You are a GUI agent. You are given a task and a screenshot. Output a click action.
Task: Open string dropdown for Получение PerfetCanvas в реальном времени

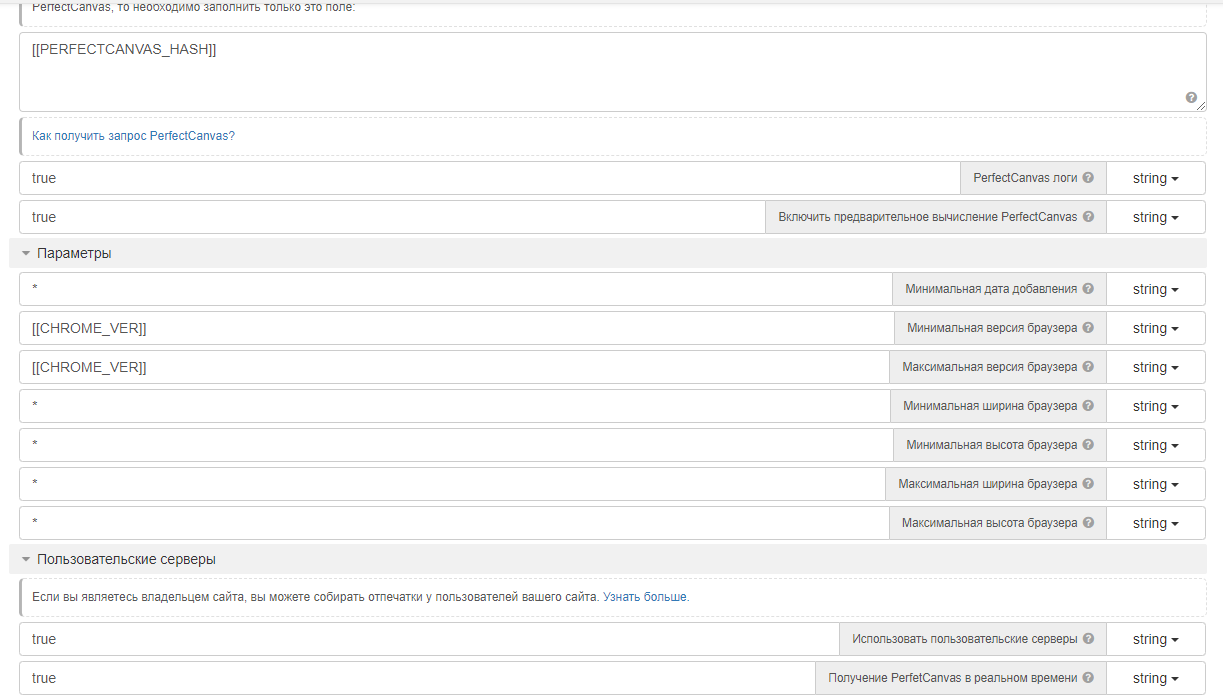click(x=1155, y=678)
